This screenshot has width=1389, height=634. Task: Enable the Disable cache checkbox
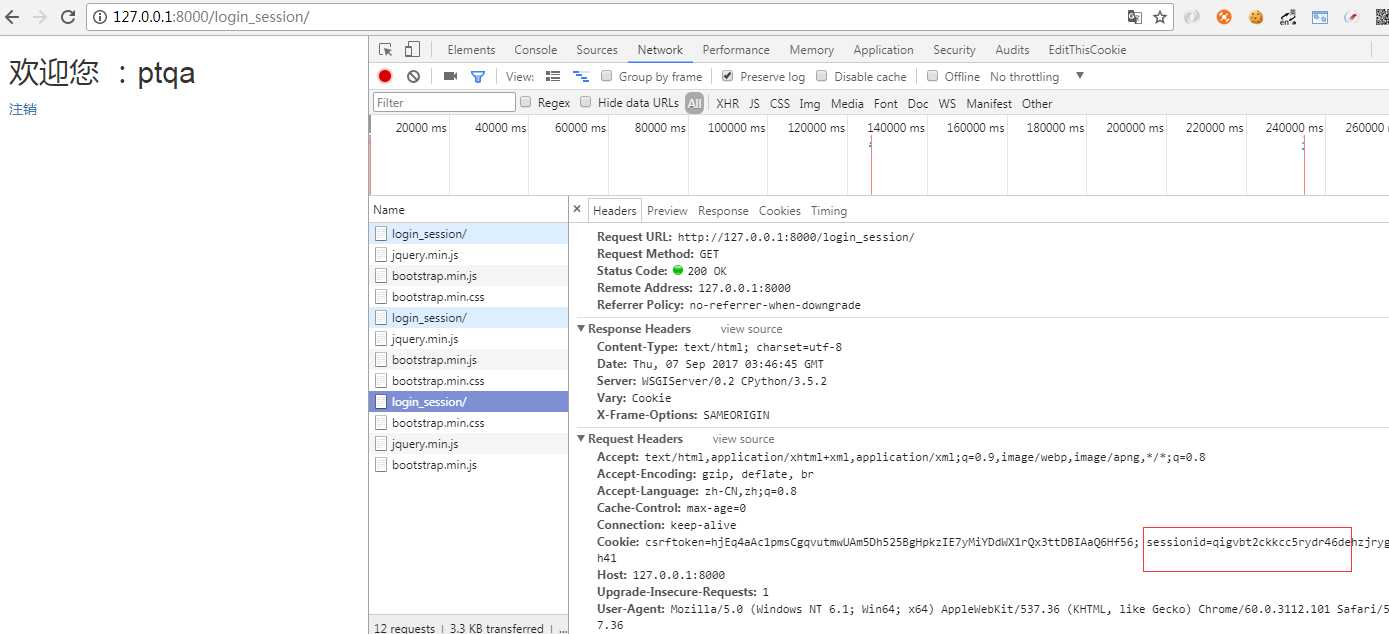tap(822, 76)
